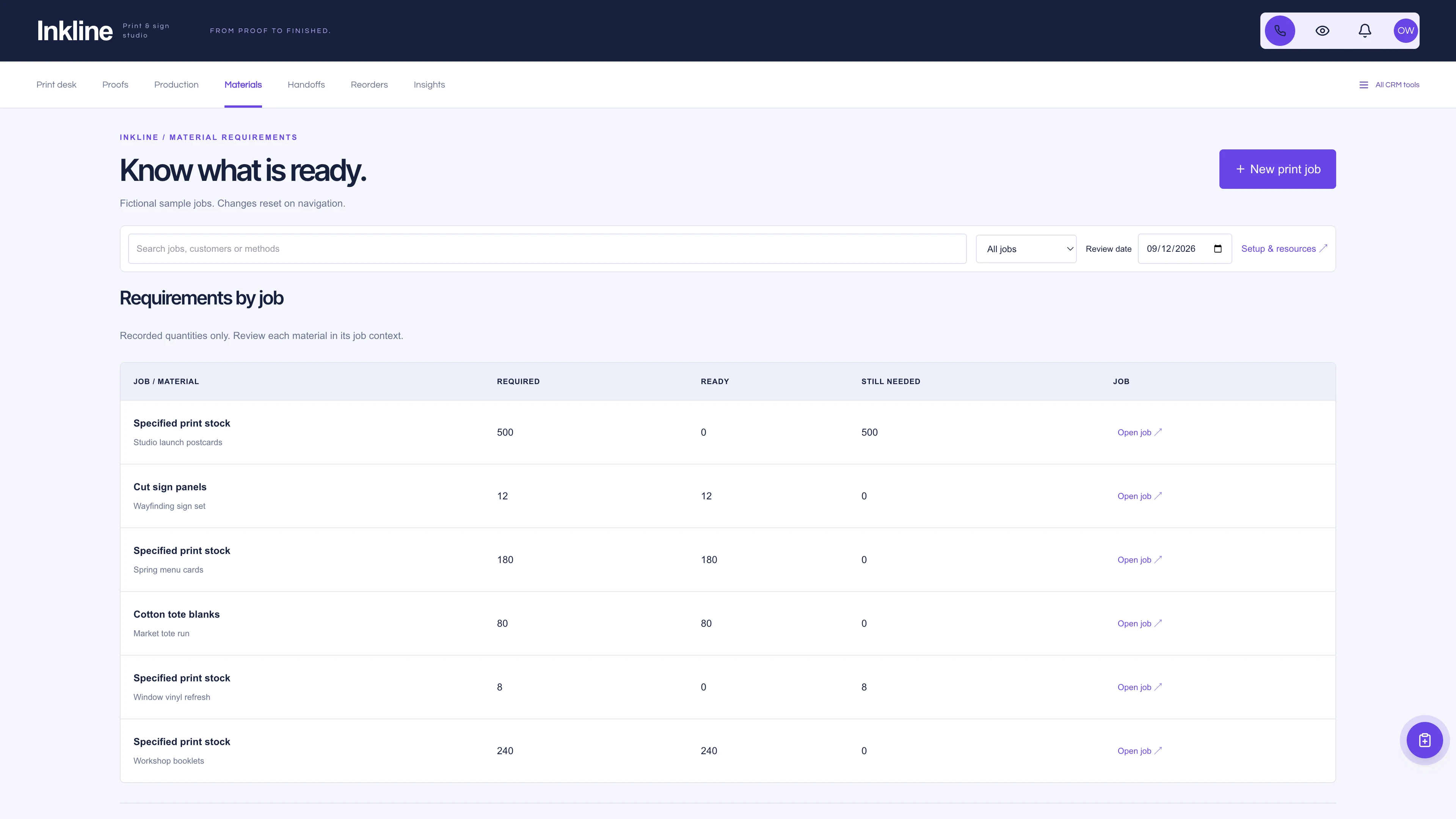The width and height of the screenshot is (1456, 819).
Task: Open the Handoffs tab
Action: tap(306, 85)
